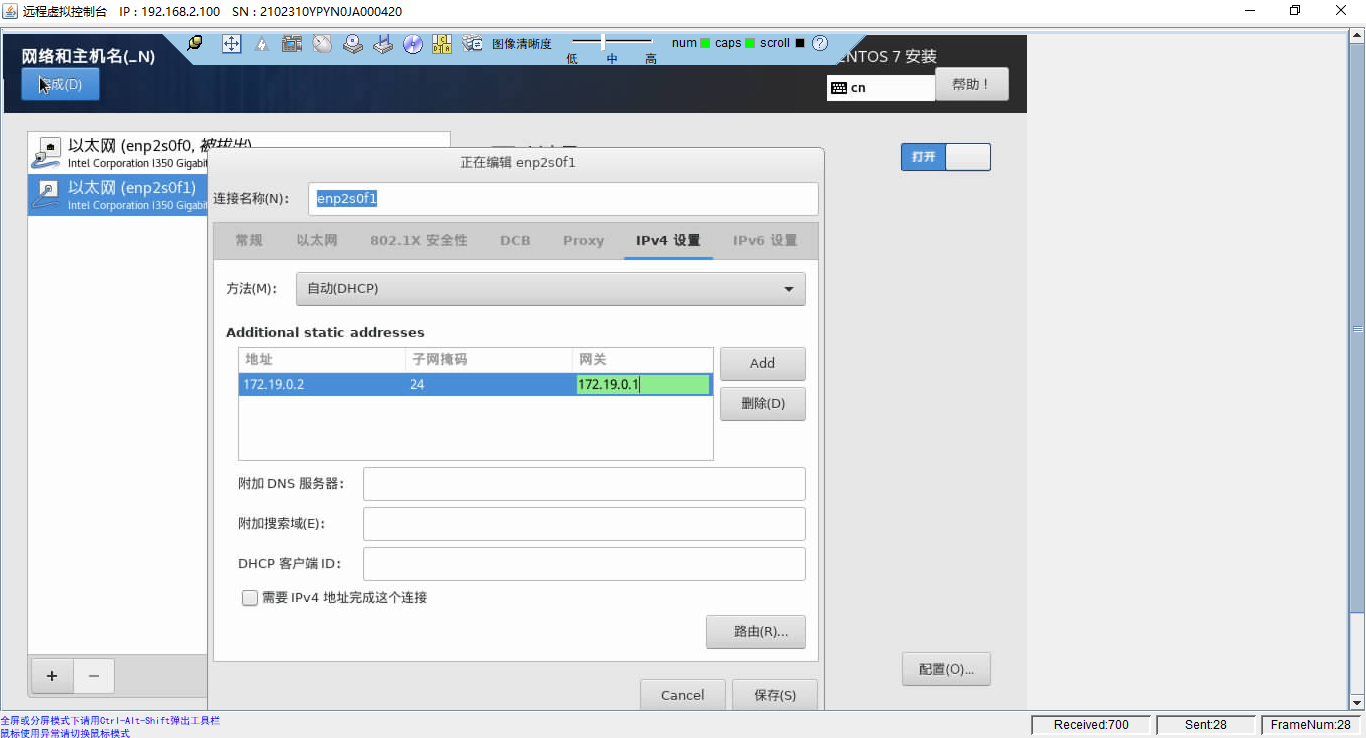Viewport: 1366px width, 738px height.
Task: Click the plus button to add a network device
Action: pos(52,676)
